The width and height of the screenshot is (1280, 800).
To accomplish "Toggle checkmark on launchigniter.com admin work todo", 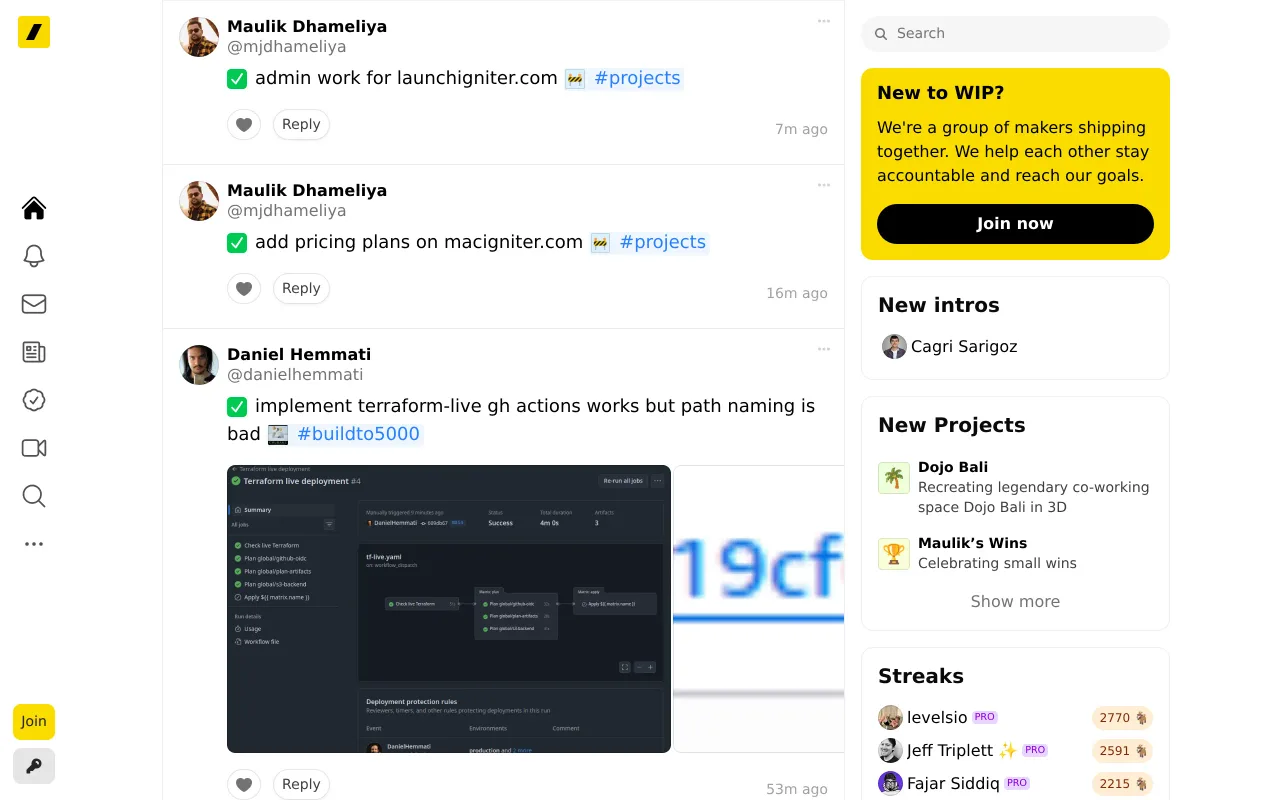I will click(x=237, y=78).
